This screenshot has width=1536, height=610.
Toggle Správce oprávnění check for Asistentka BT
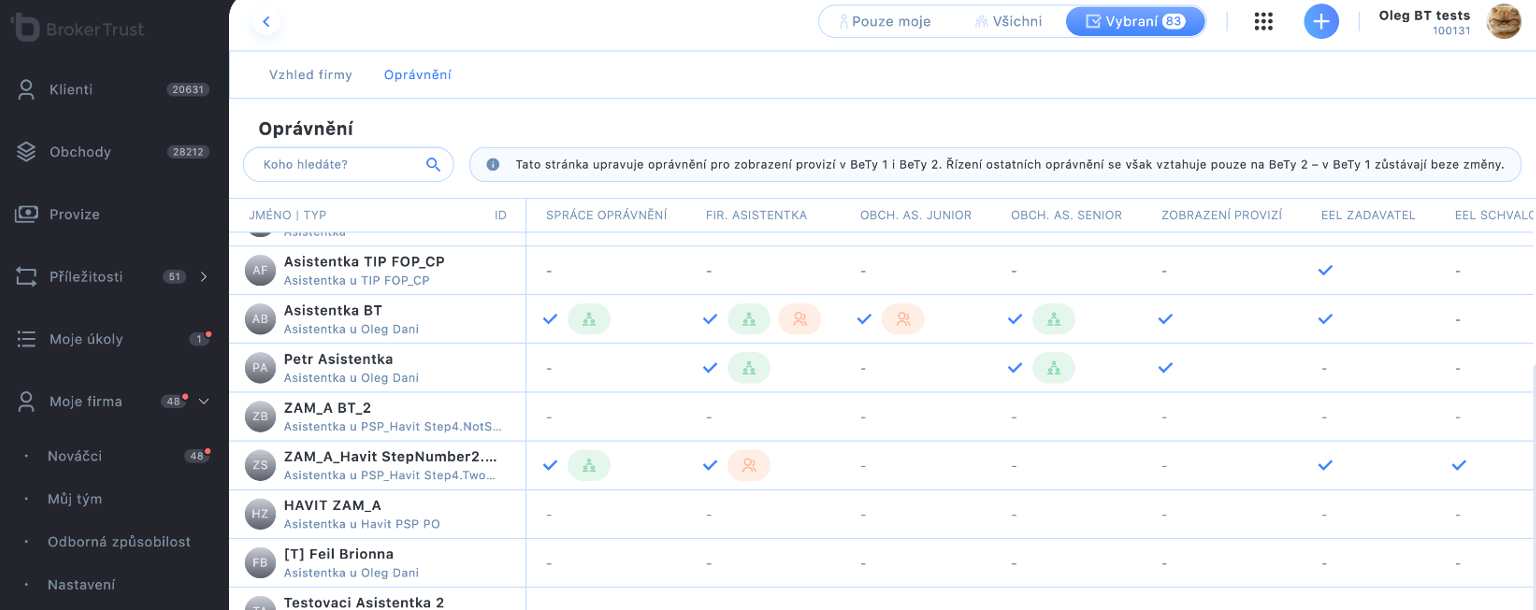tap(550, 319)
